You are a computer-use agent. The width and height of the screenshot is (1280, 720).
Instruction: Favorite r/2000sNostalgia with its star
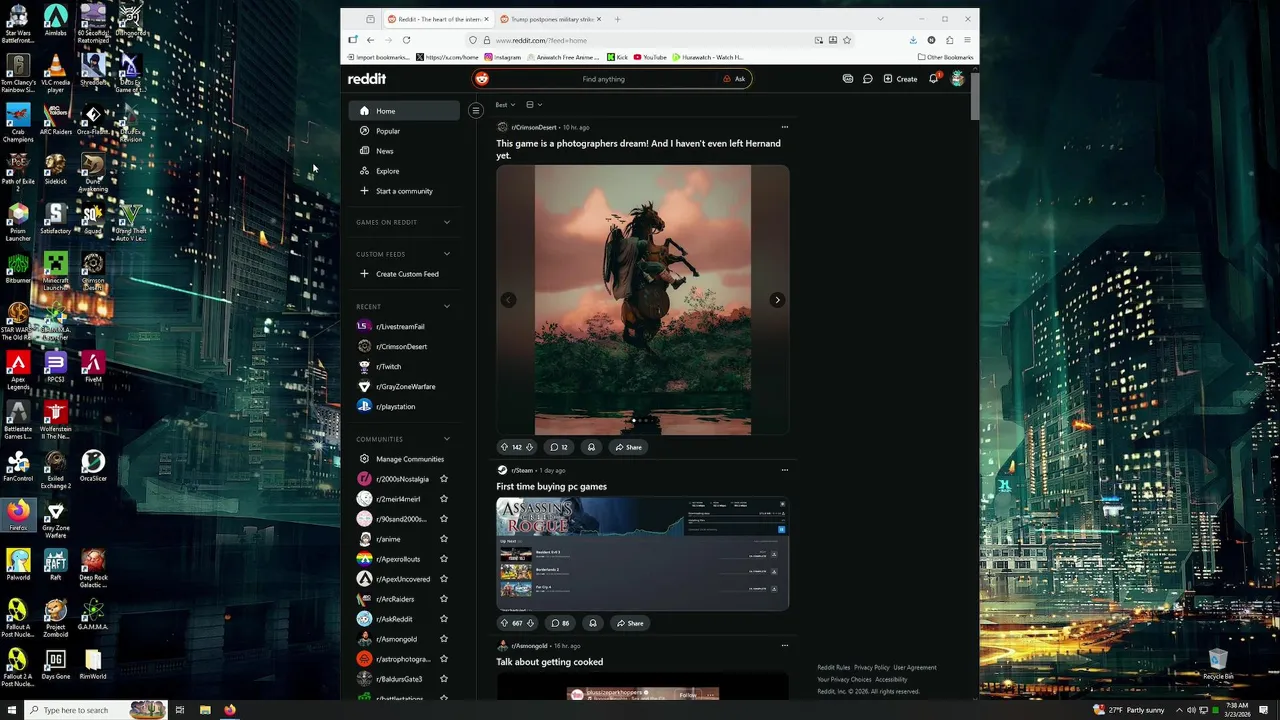click(x=444, y=479)
